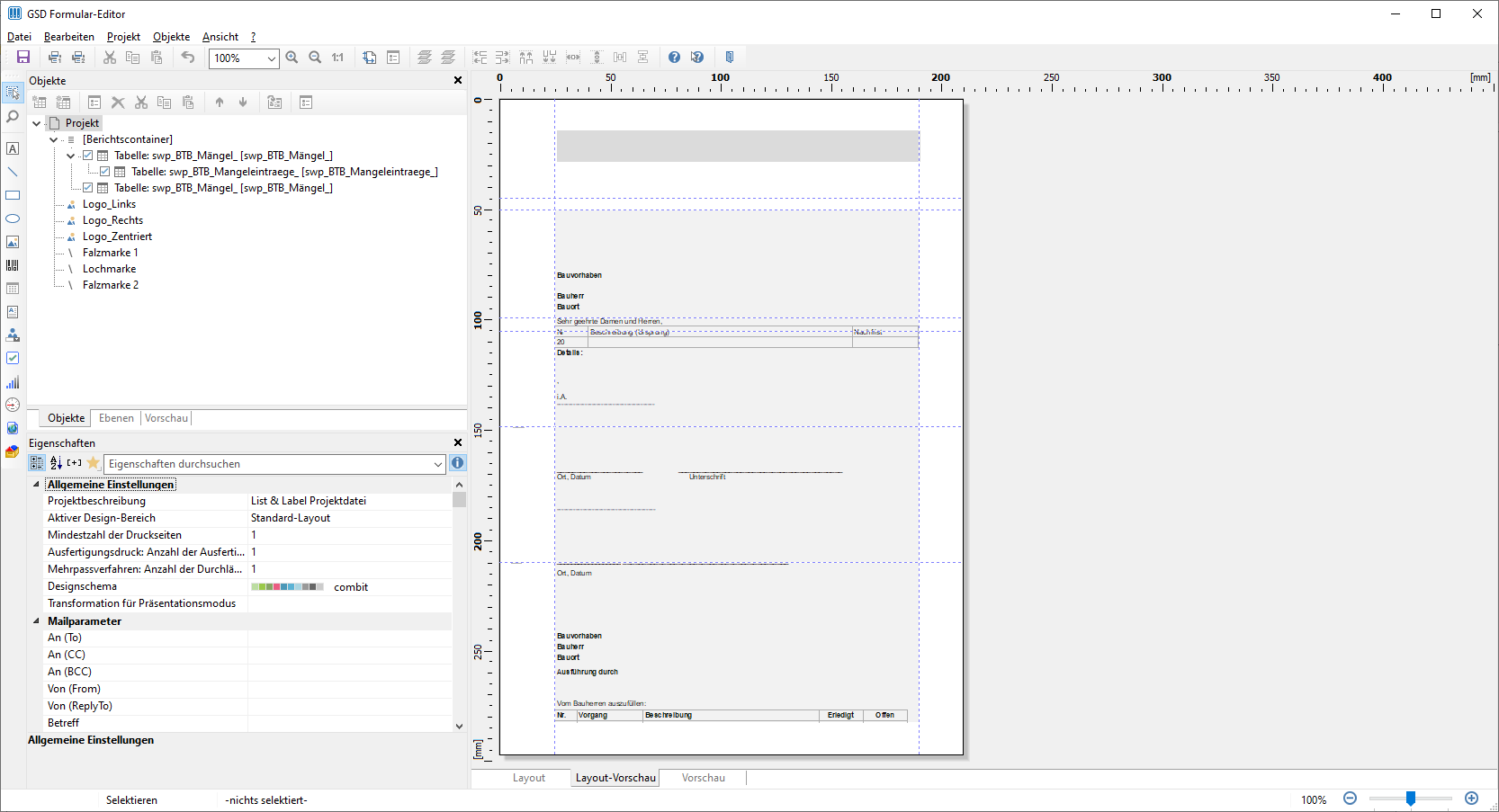Image resolution: width=1499 pixels, height=812 pixels.
Task: Select Logo_Links in the object tree
Action: (109, 204)
